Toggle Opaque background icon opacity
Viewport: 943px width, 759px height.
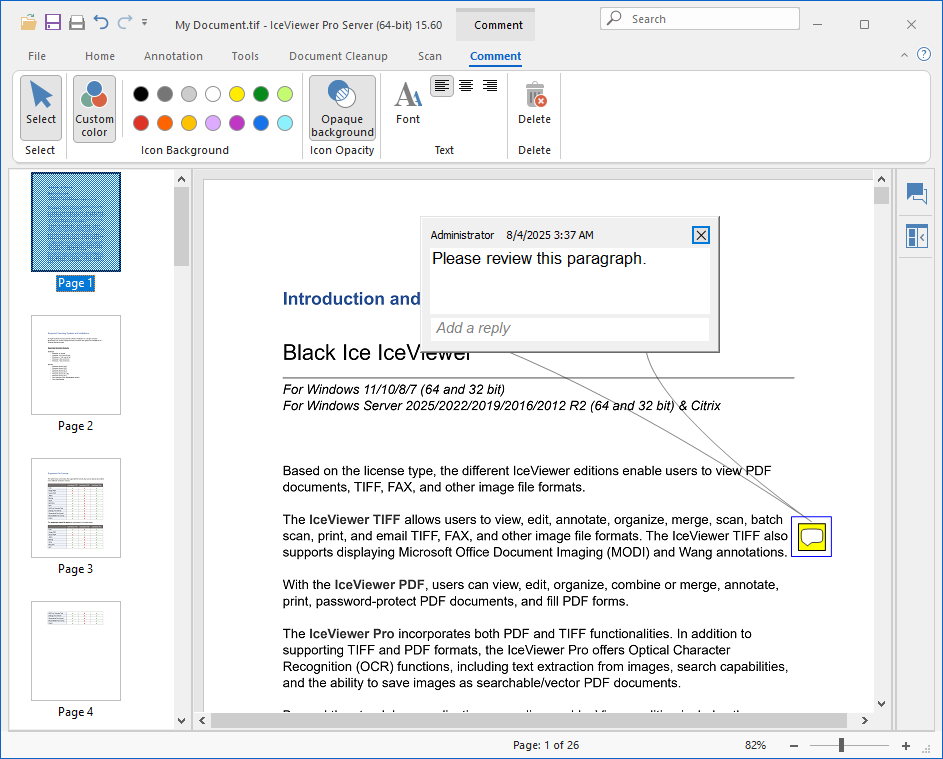pyautogui.click(x=342, y=108)
